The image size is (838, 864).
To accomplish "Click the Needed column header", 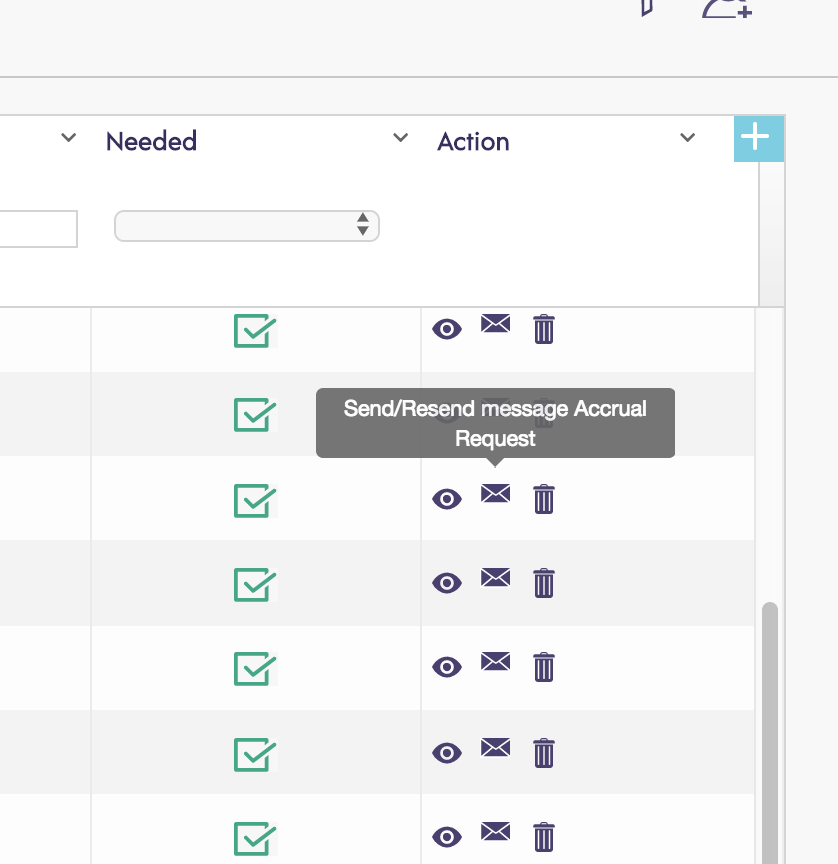I will [151, 141].
